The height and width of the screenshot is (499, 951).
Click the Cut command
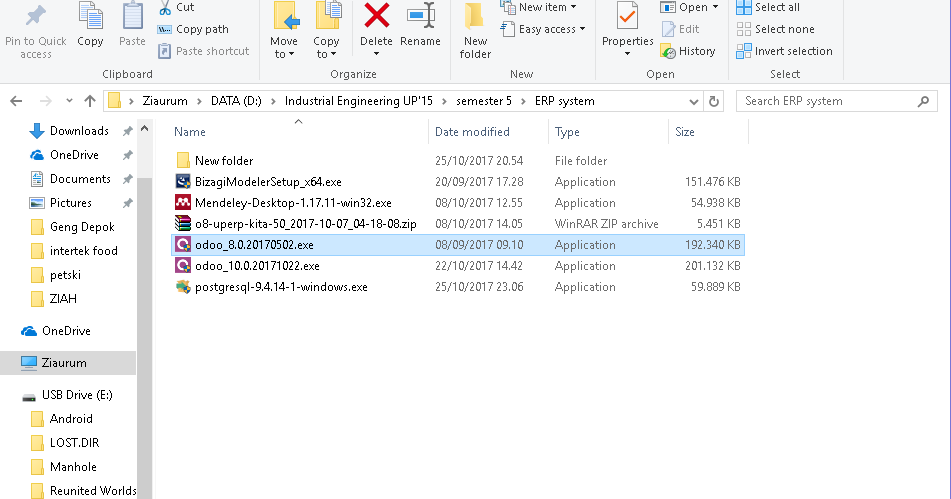176,7
